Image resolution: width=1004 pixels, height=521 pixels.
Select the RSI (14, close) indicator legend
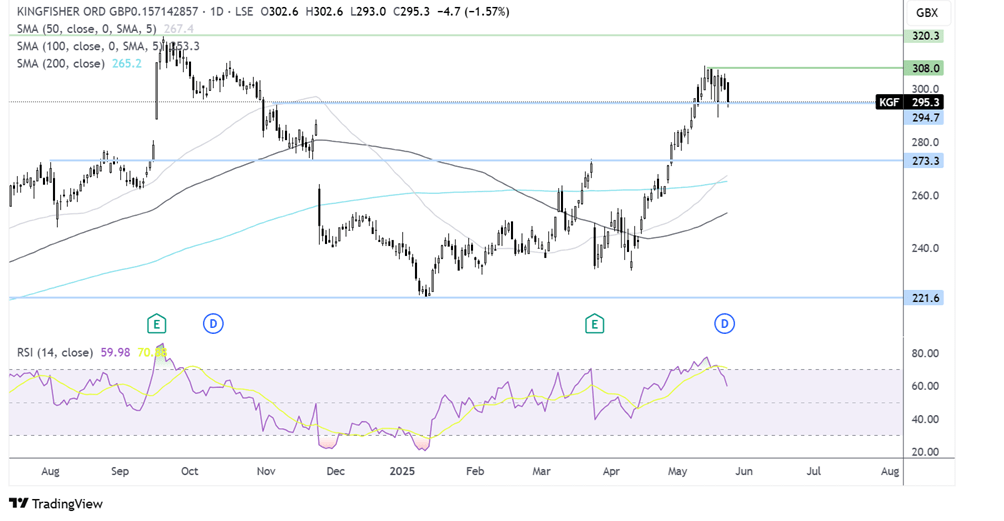[54, 353]
